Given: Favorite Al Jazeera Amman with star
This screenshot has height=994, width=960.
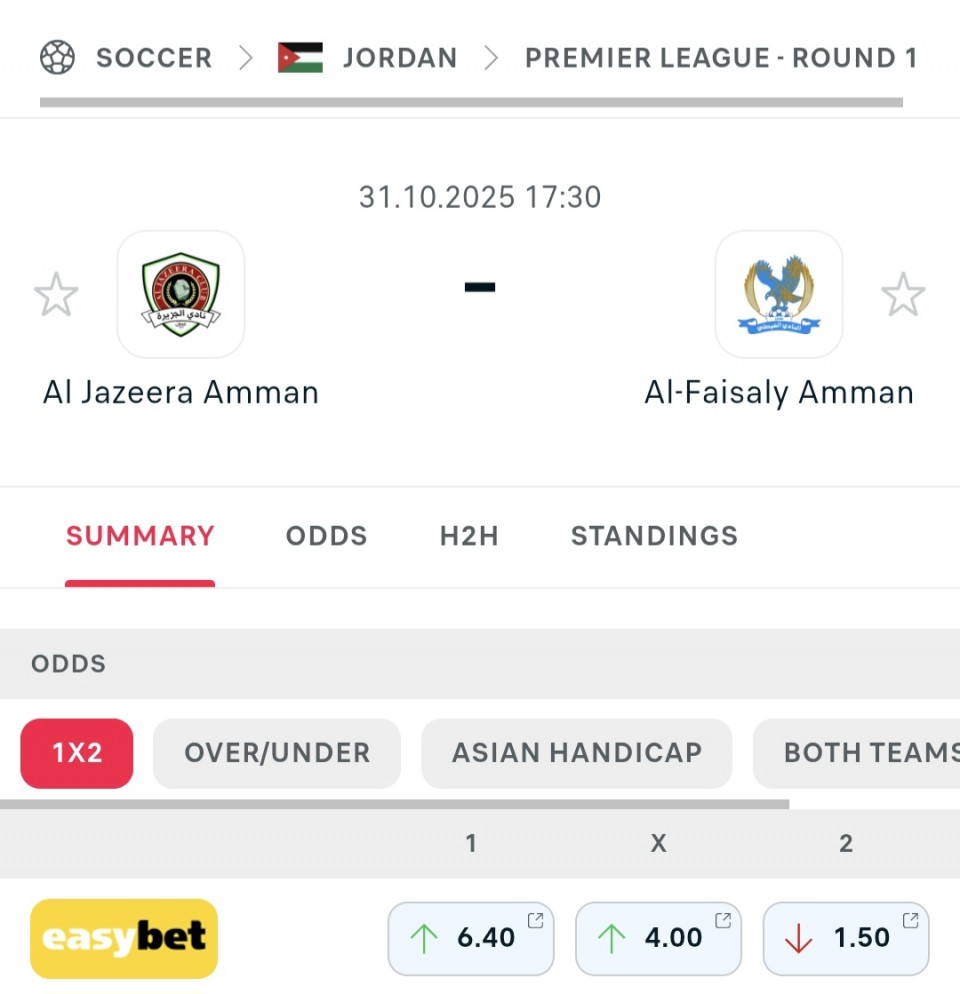Looking at the screenshot, I should (56, 295).
